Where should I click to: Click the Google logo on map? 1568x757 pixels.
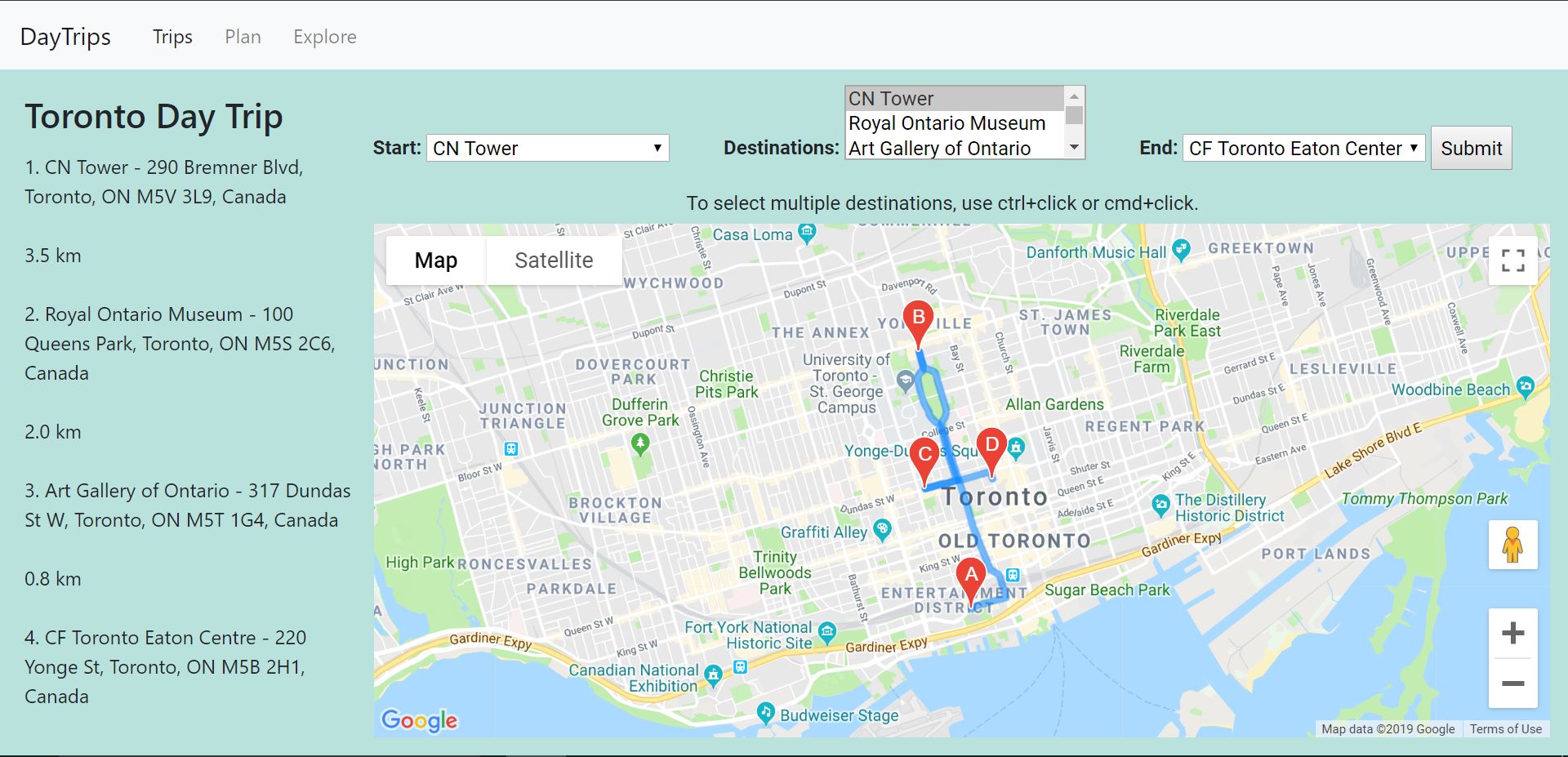(x=419, y=720)
